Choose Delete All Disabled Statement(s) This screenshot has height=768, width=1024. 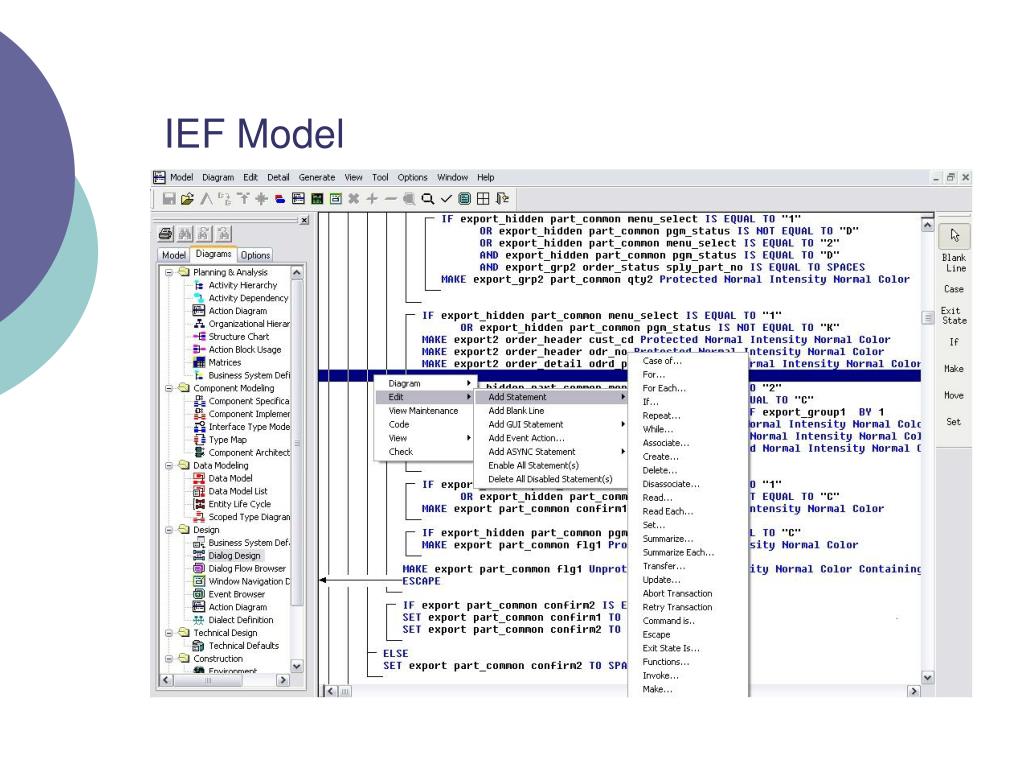[x=551, y=479]
